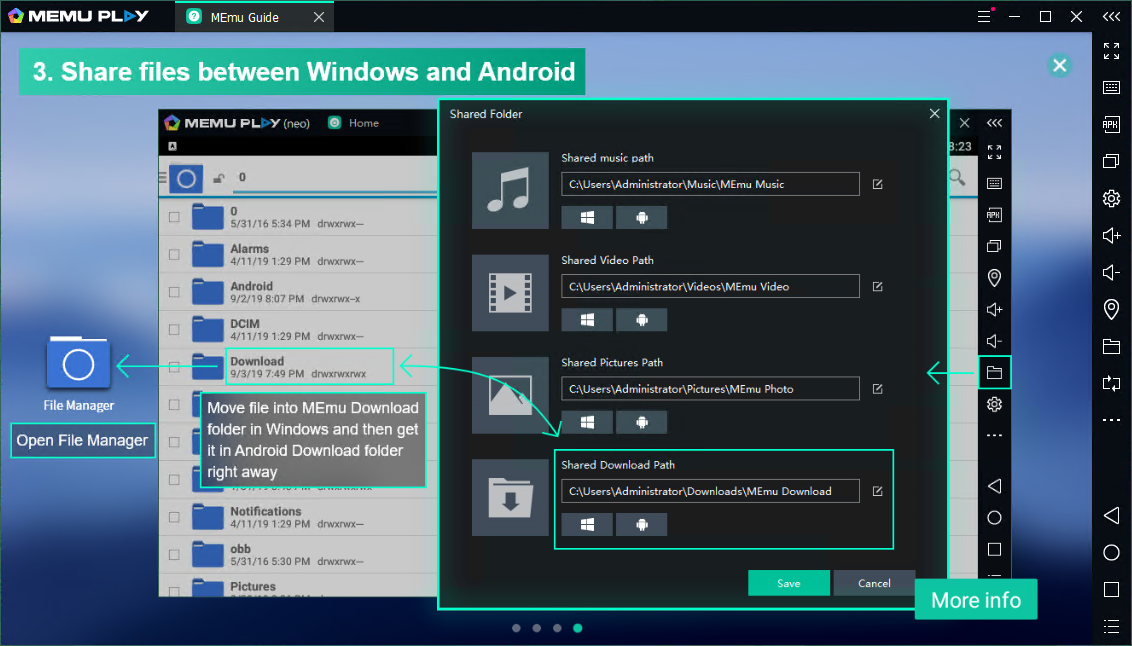Edit the Shared Video Path
Viewport: 1132px width, 646px height.
point(878,287)
